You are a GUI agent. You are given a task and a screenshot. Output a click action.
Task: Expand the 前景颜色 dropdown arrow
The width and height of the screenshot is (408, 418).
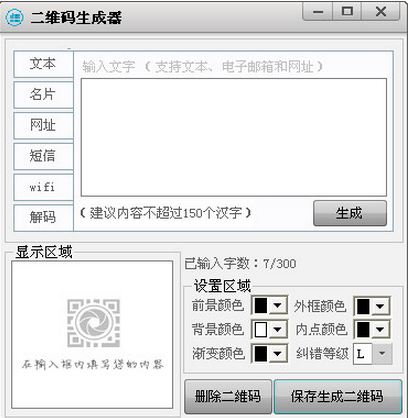pyautogui.click(x=277, y=305)
